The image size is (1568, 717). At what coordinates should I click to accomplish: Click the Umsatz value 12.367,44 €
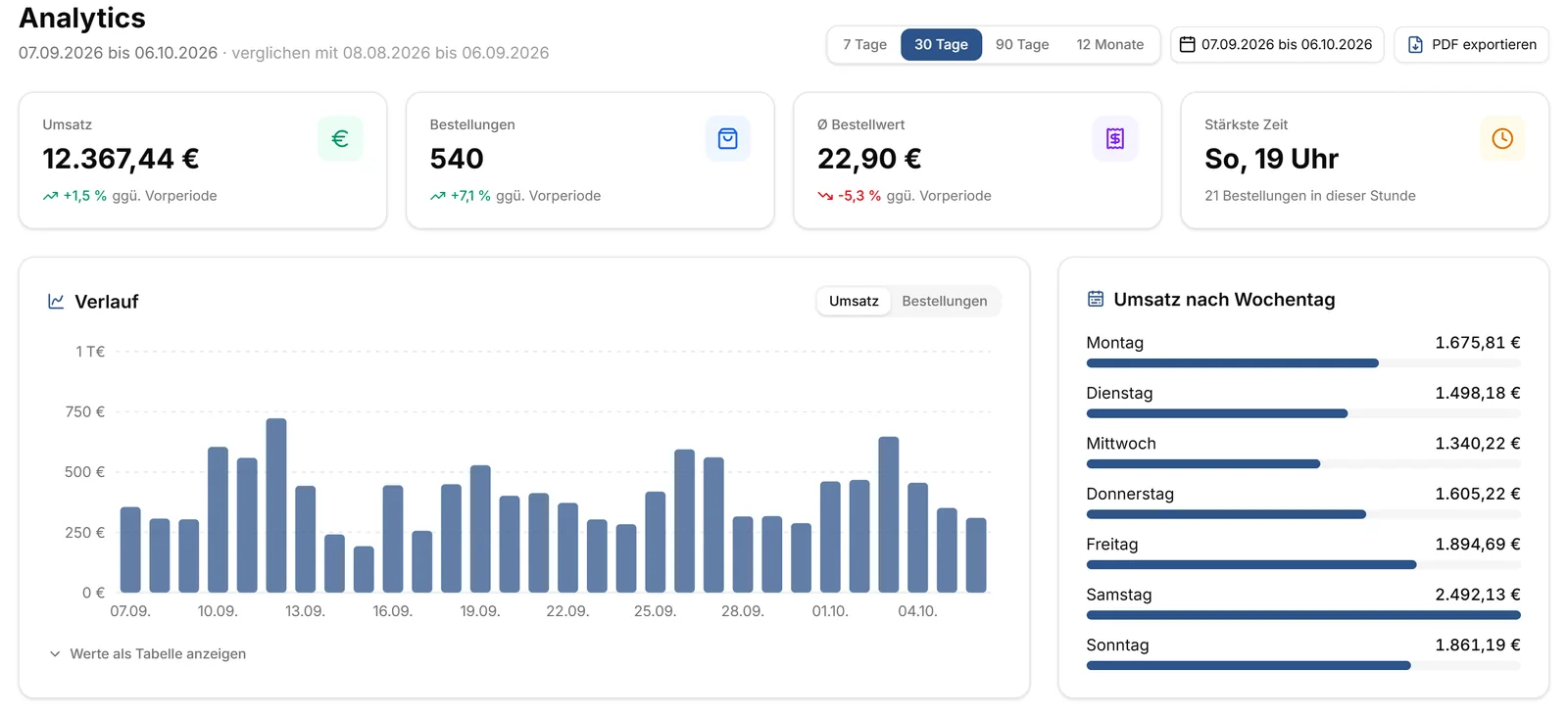tap(121, 159)
